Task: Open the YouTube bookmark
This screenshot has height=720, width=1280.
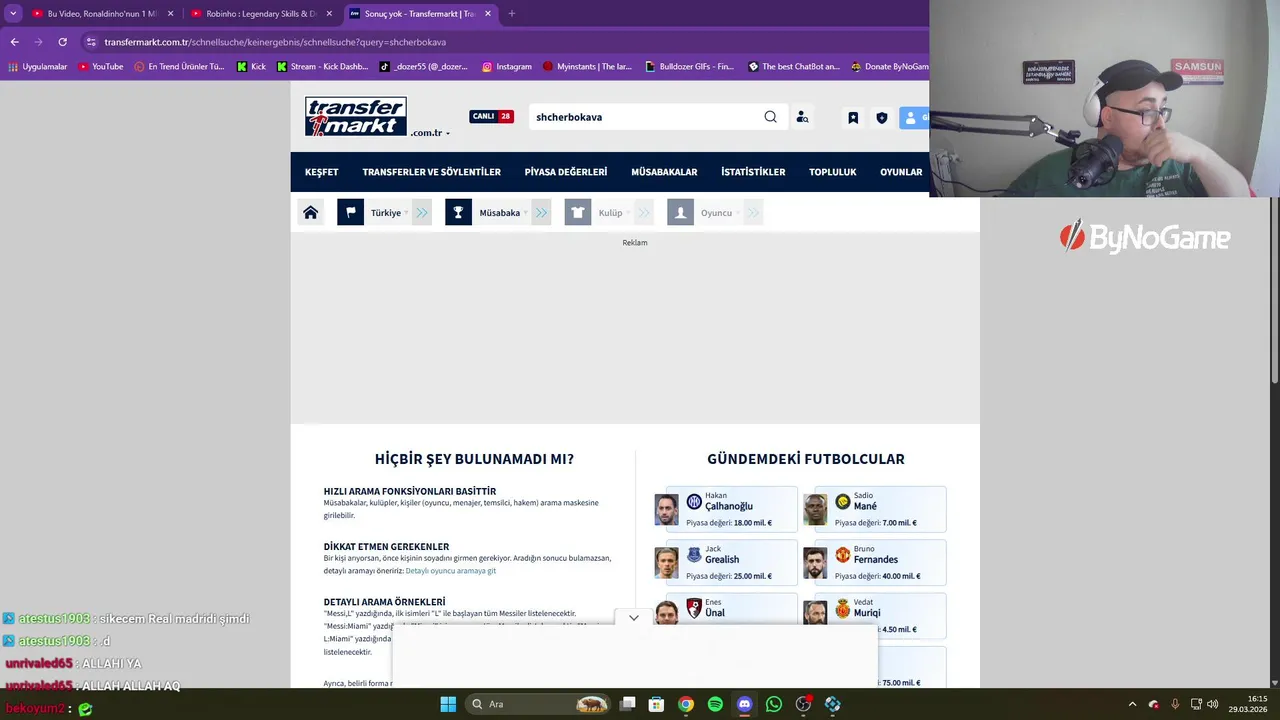Action: pos(101,67)
